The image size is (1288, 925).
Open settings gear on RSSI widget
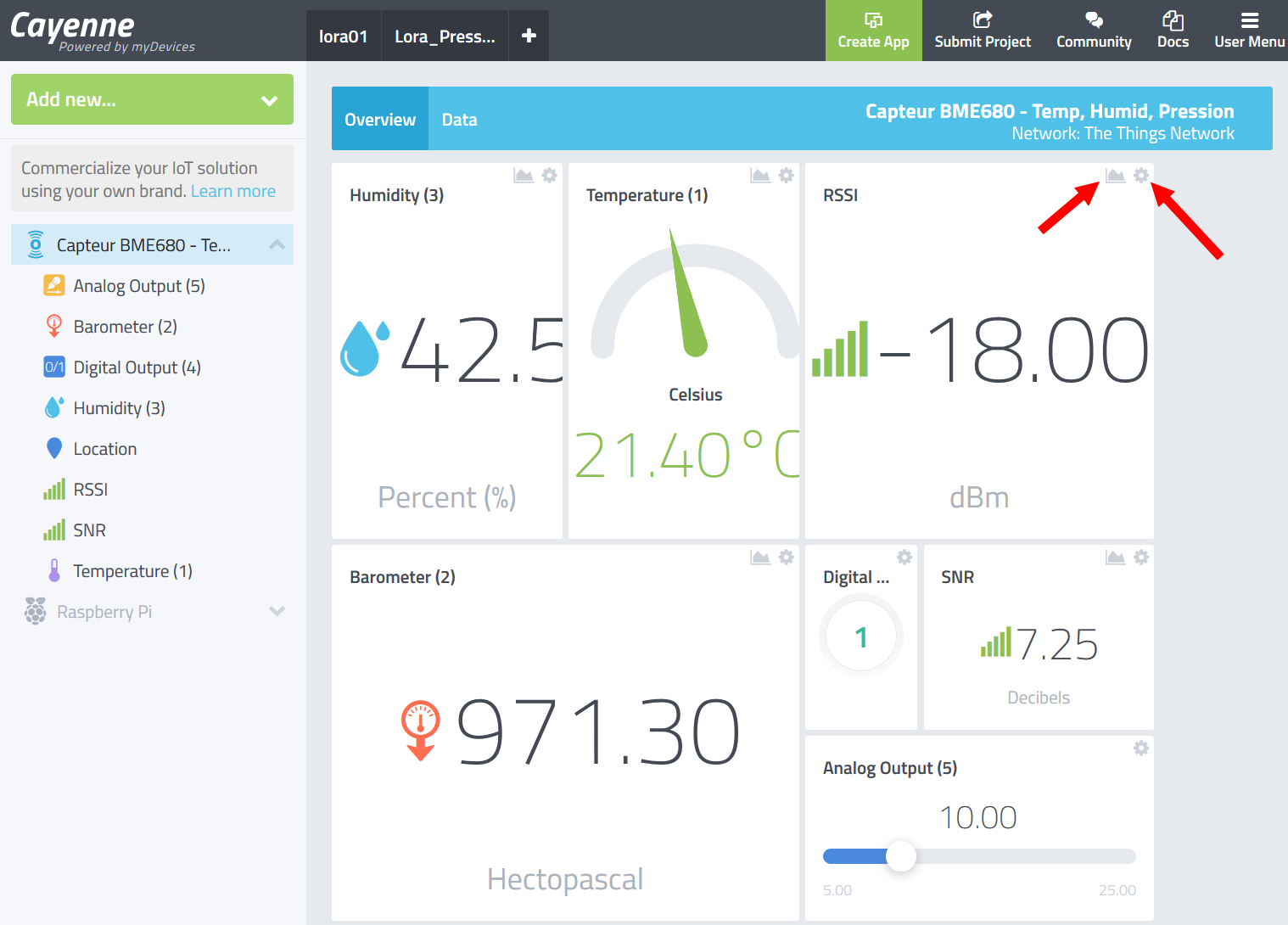click(1141, 175)
